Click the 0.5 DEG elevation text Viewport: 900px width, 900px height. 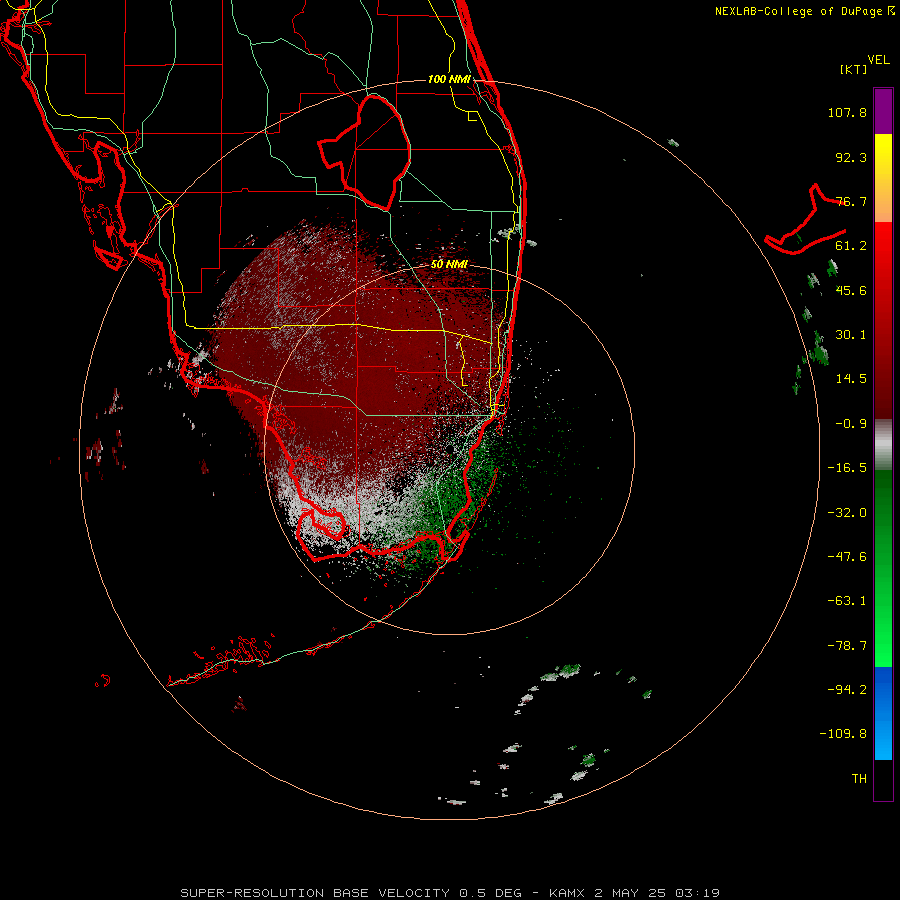pyautogui.click(x=490, y=893)
